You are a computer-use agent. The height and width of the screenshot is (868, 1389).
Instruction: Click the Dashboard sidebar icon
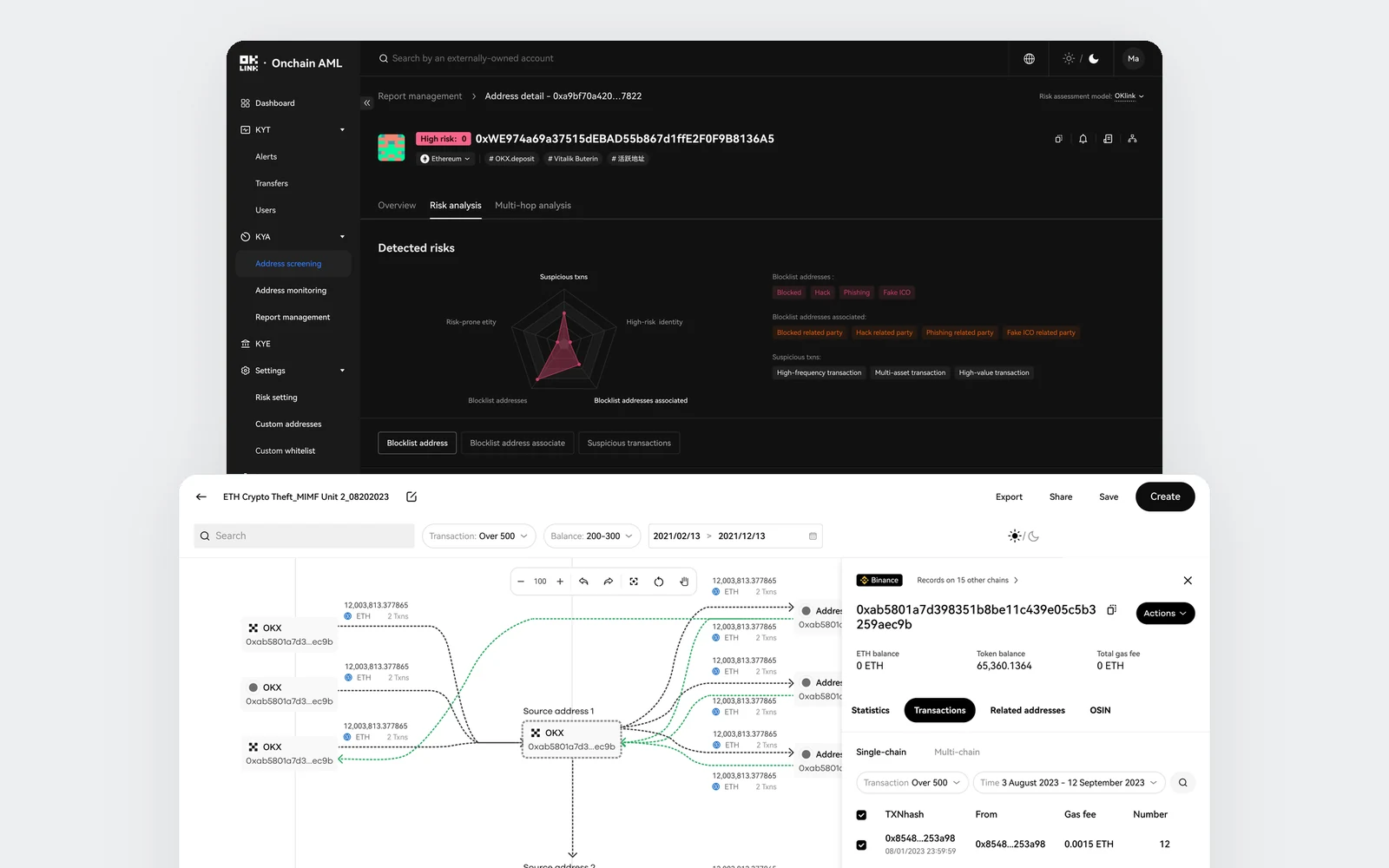[245, 103]
